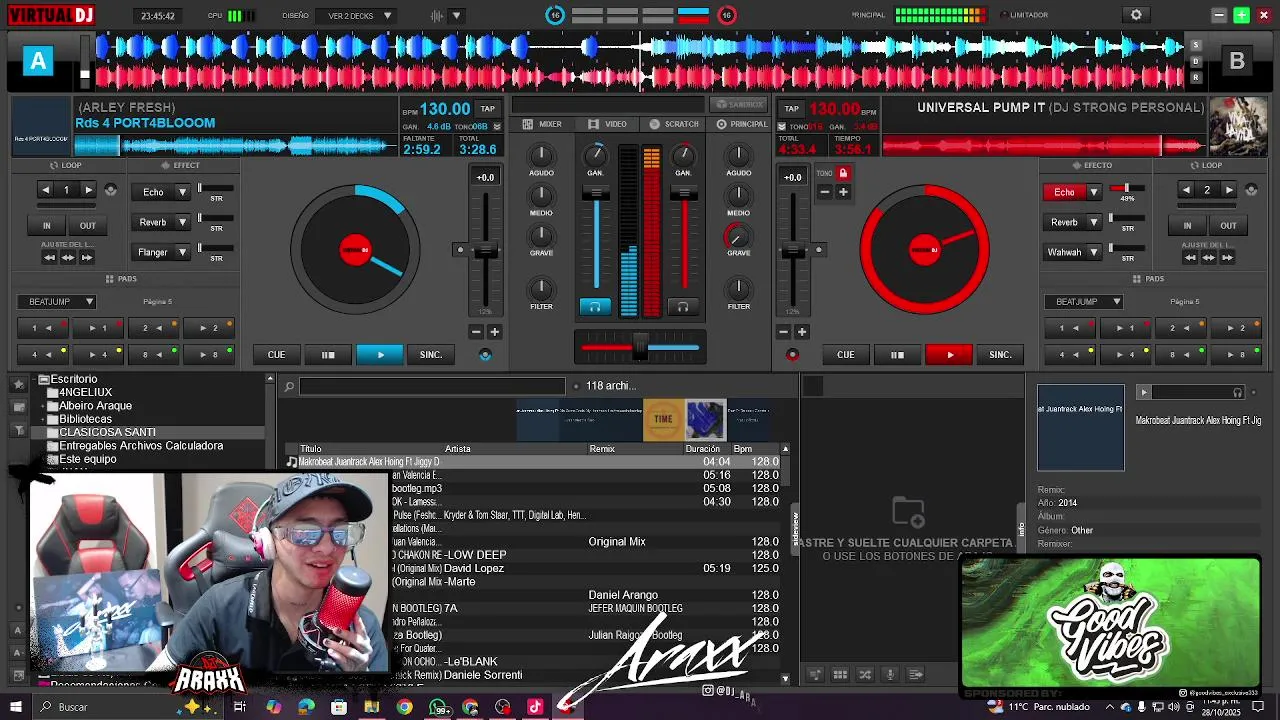Click the loop OUT button on deck B
Screen dimensions: 1280x720
coord(1228,225)
